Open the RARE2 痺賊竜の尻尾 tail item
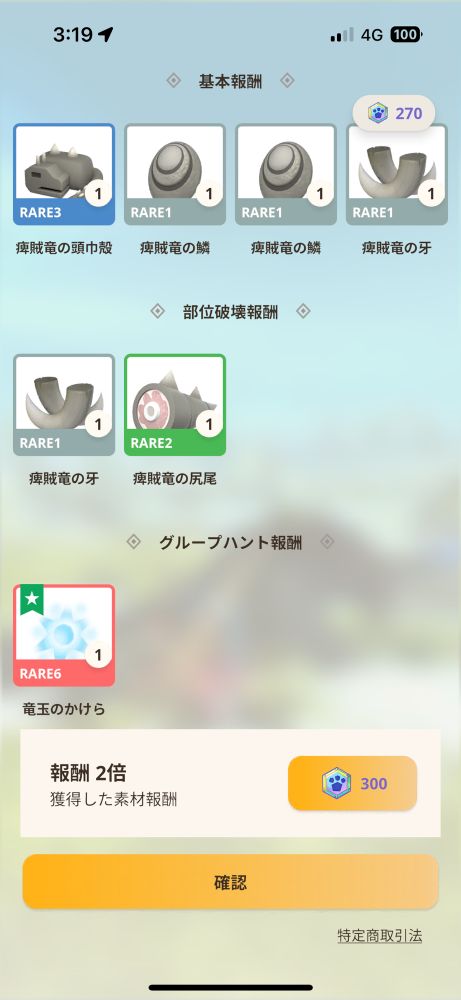461x1000 pixels. 175,405
